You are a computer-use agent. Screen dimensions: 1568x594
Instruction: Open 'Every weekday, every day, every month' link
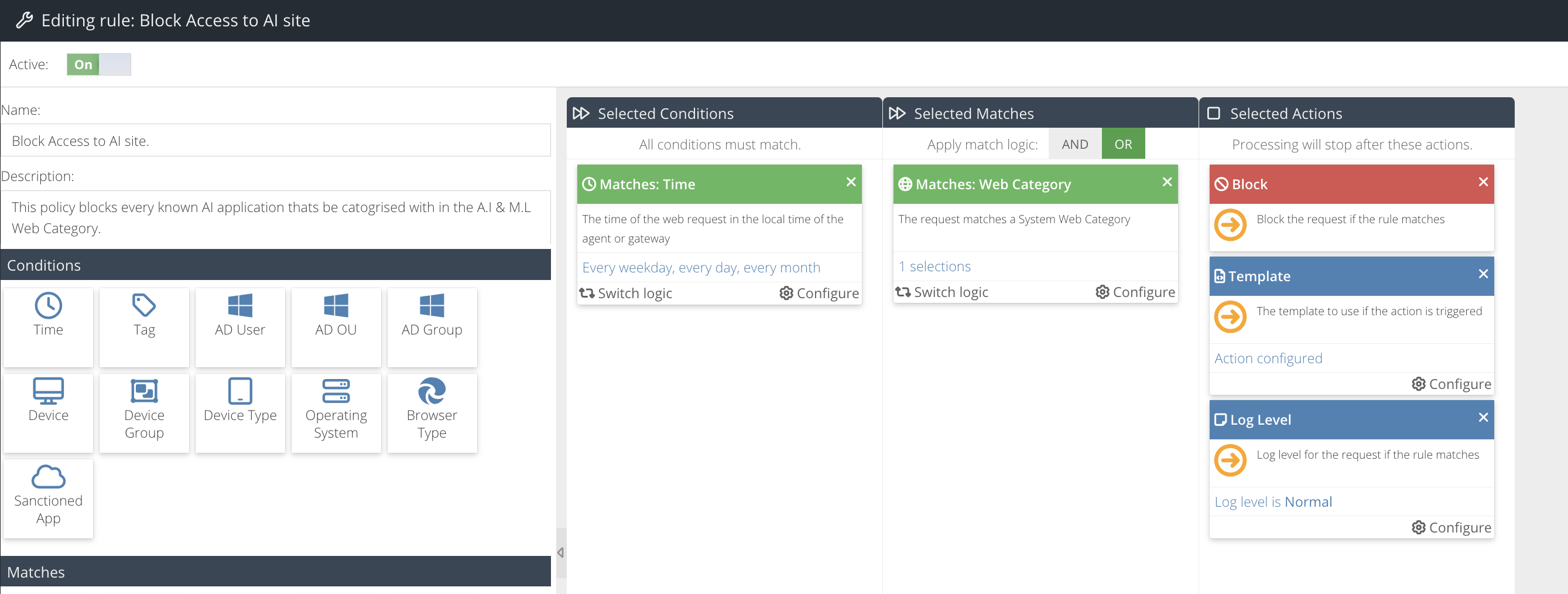coord(701,267)
